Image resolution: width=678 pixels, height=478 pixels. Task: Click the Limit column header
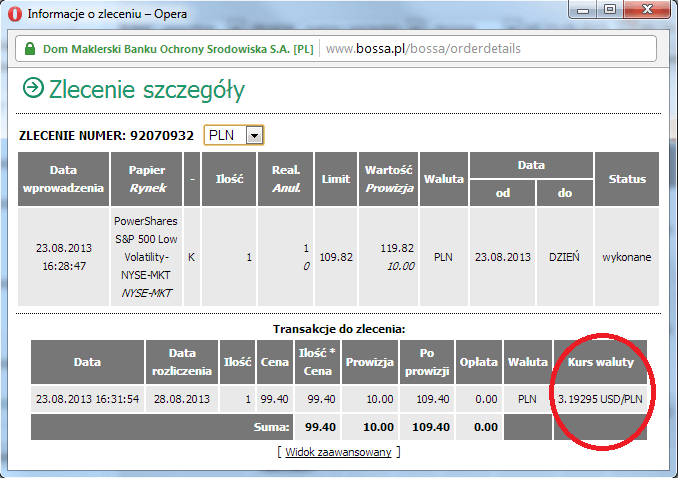(335, 179)
